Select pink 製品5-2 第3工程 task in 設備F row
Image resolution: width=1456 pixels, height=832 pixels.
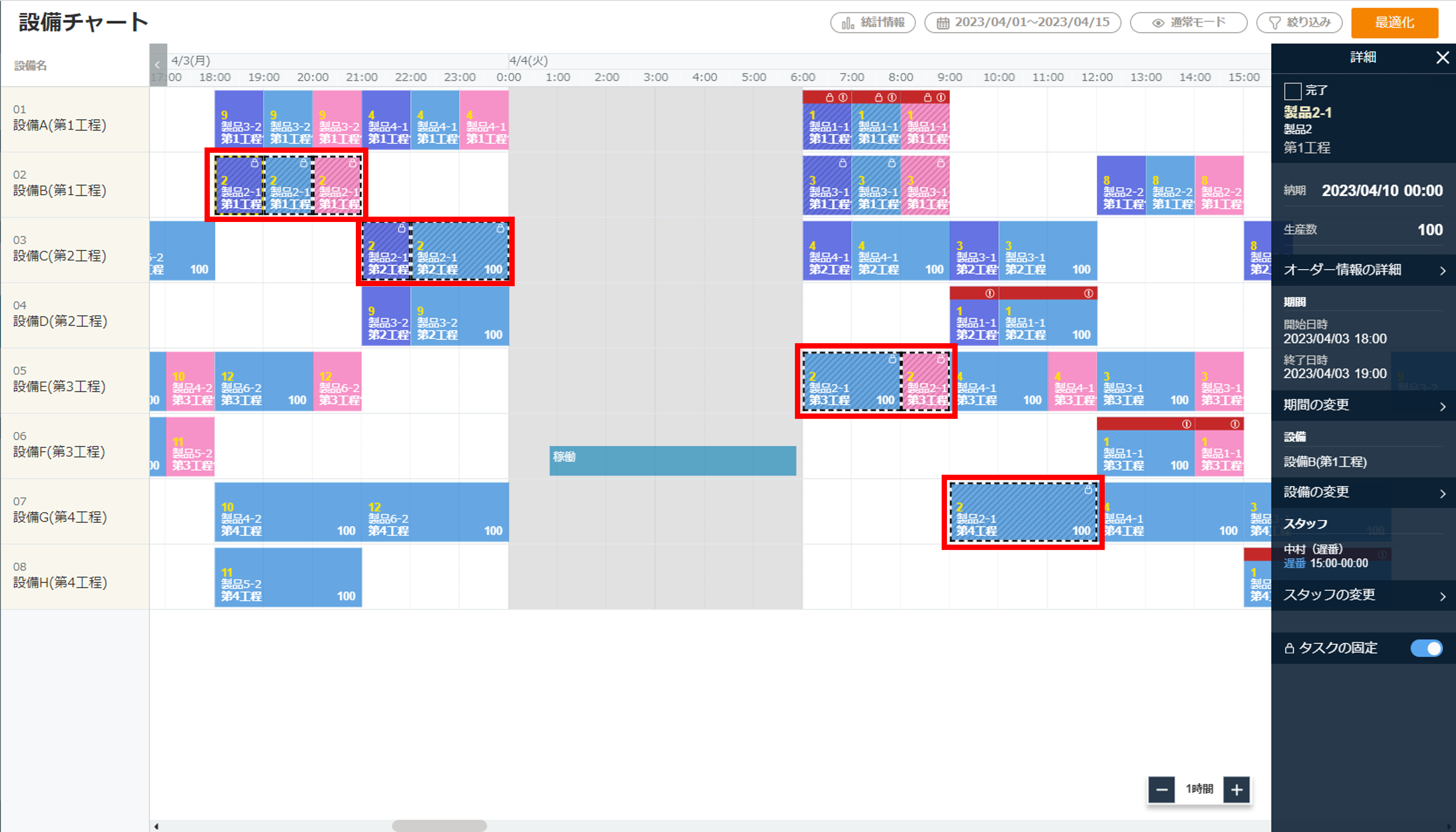[191, 446]
